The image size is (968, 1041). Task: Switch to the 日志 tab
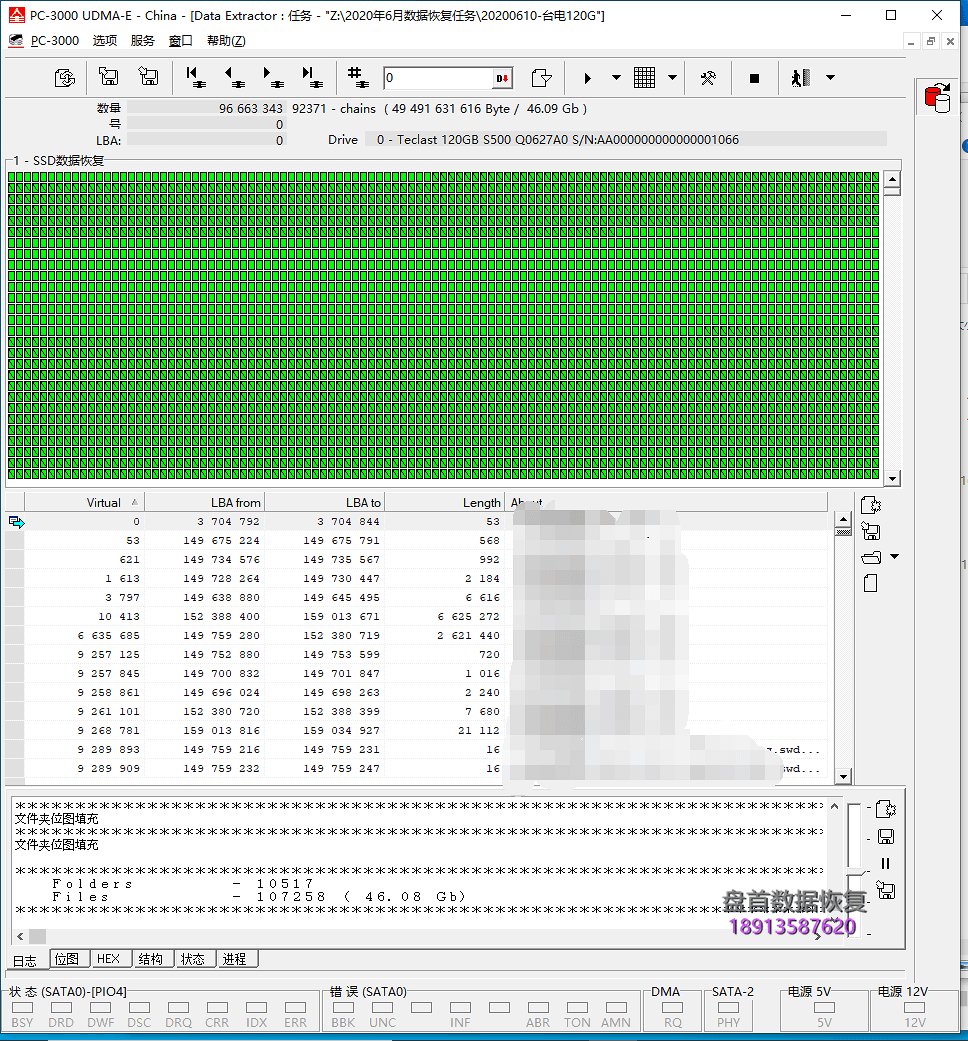tap(25, 961)
